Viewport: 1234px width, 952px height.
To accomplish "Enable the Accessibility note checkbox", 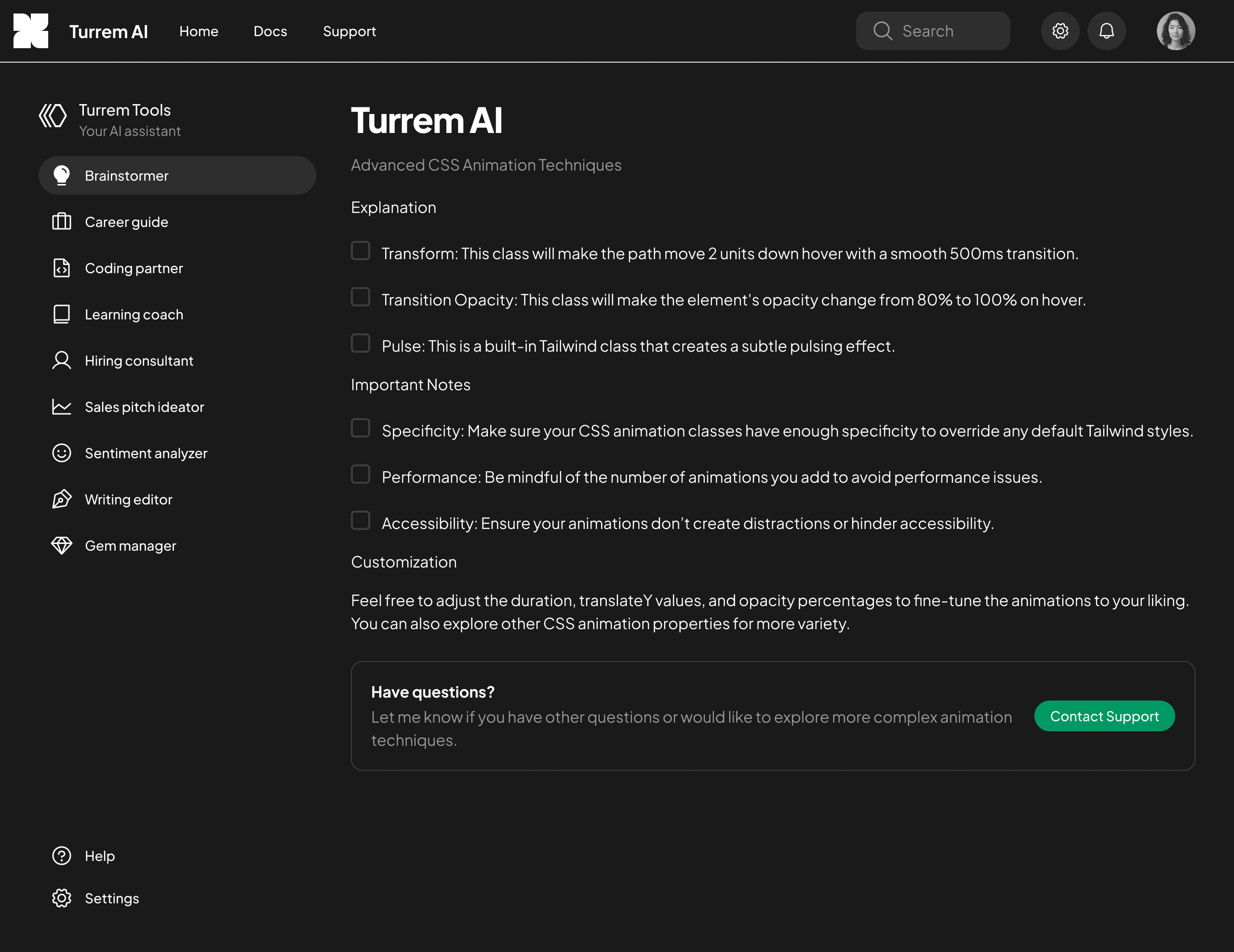I will (361, 520).
